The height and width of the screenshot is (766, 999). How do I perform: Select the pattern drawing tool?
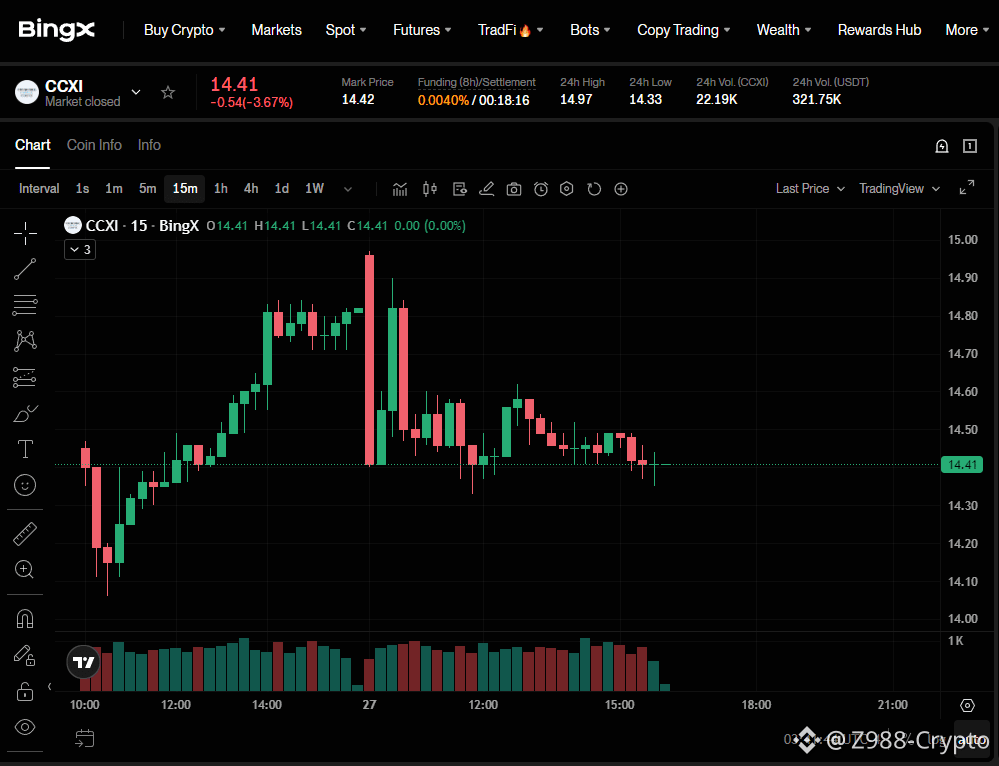[x=25, y=341]
